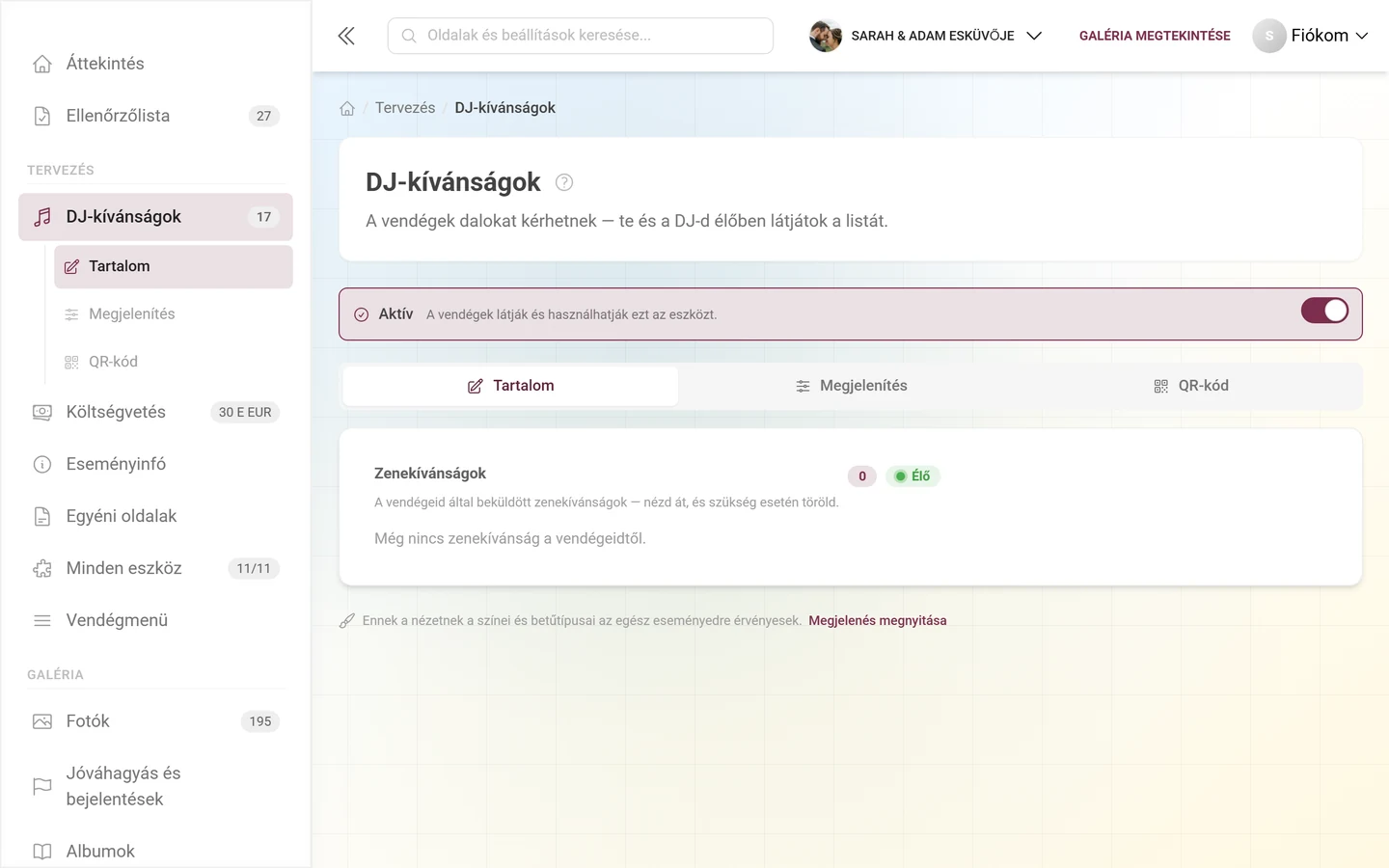Click the 17 badge beside DJ-kívánságok
Image resolution: width=1389 pixels, height=868 pixels.
click(264, 217)
